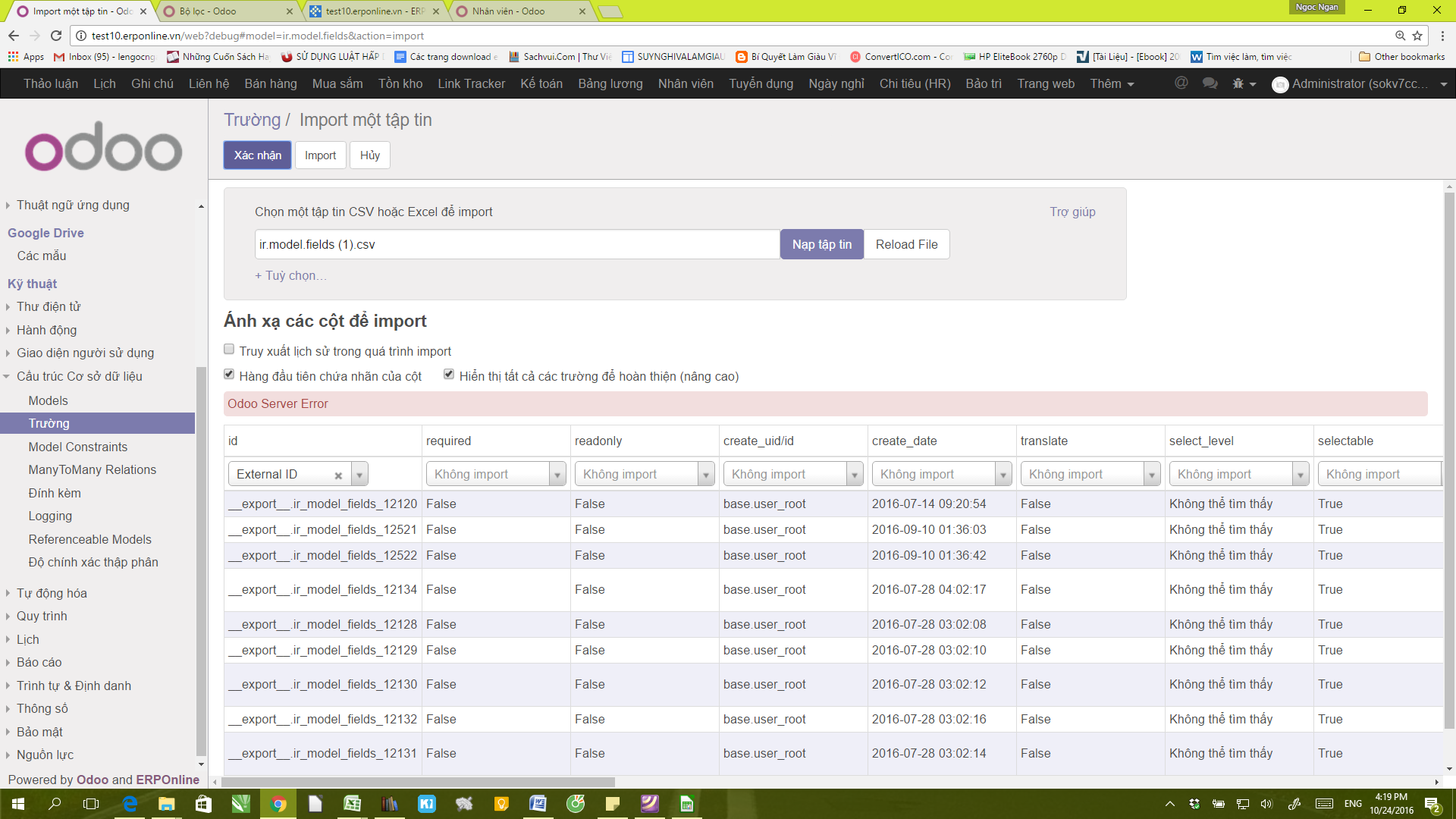The height and width of the screenshot is (819, 1456).
Task: Expand '+ Tuỳ chọn...' options link
Action: (290, 275)
